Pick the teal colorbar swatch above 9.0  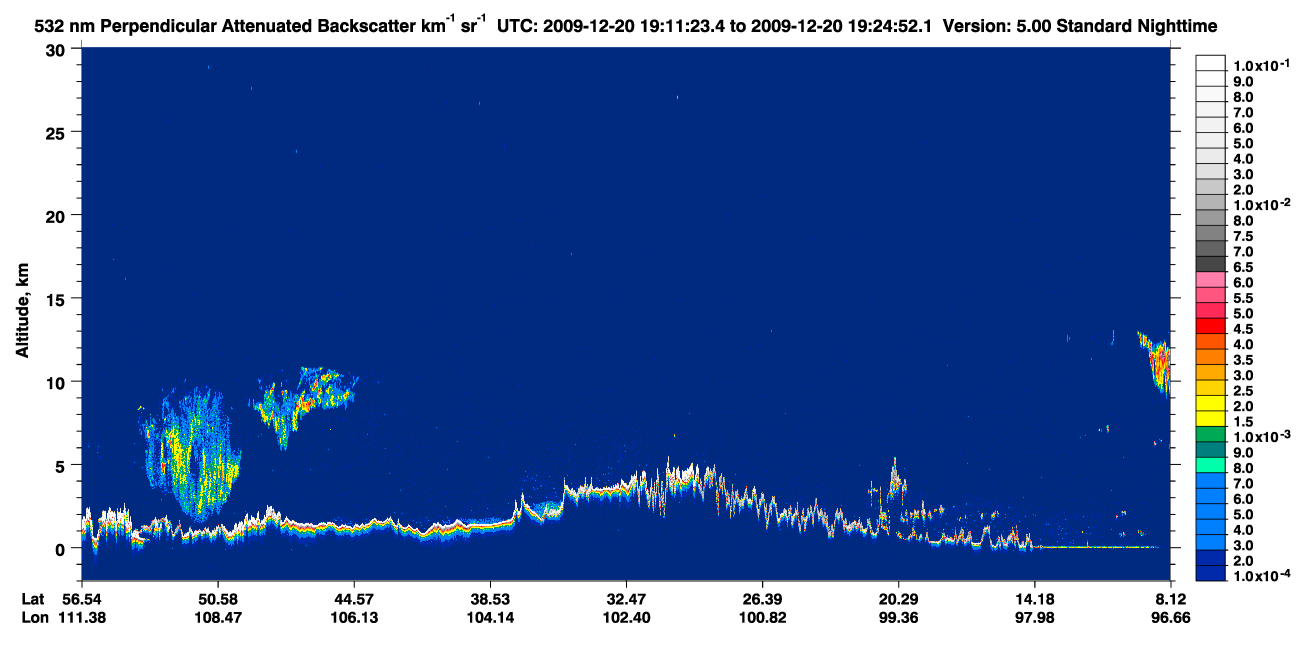(1210, 450)
